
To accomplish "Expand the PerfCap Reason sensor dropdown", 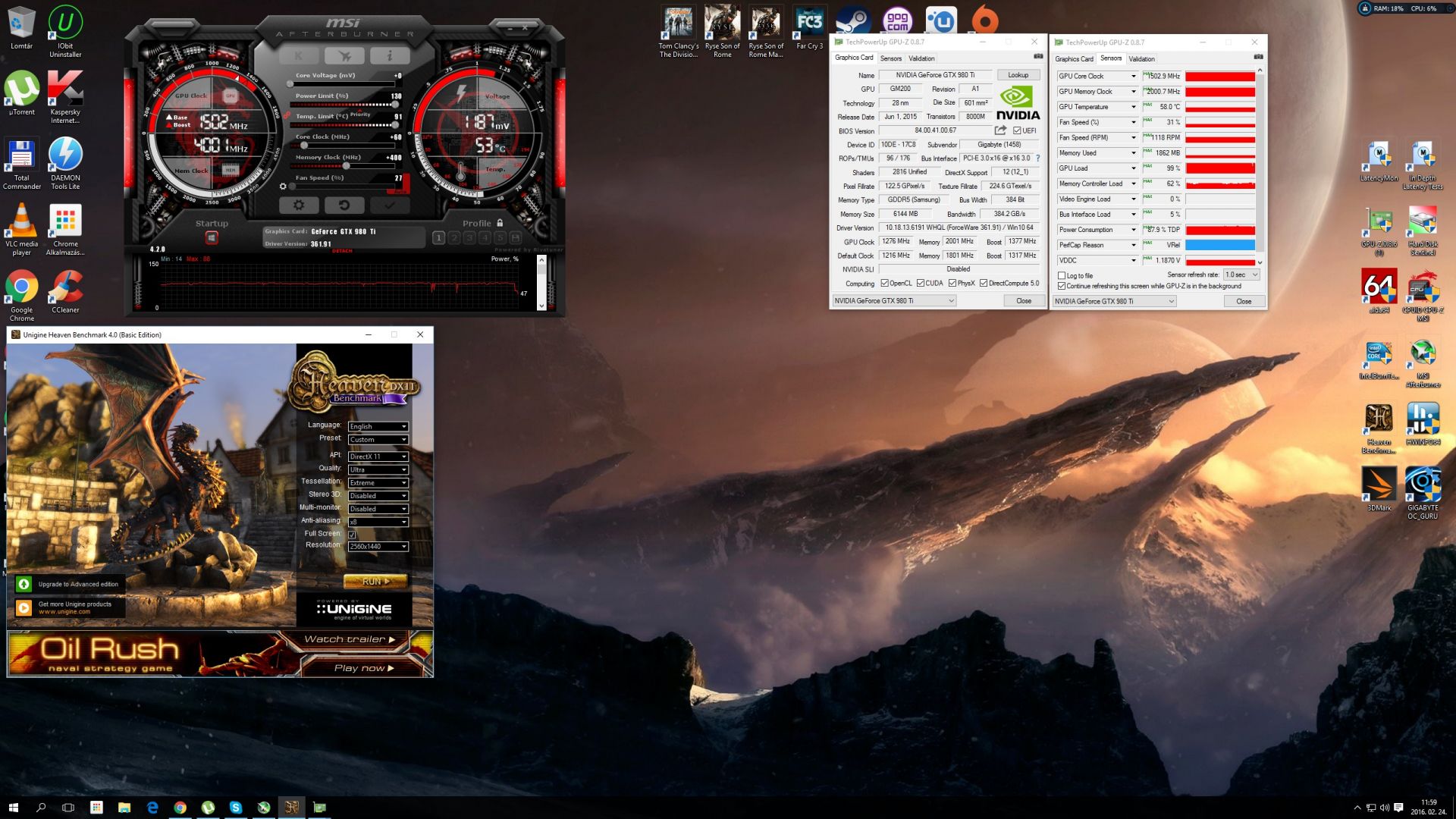I will 1134,245.
